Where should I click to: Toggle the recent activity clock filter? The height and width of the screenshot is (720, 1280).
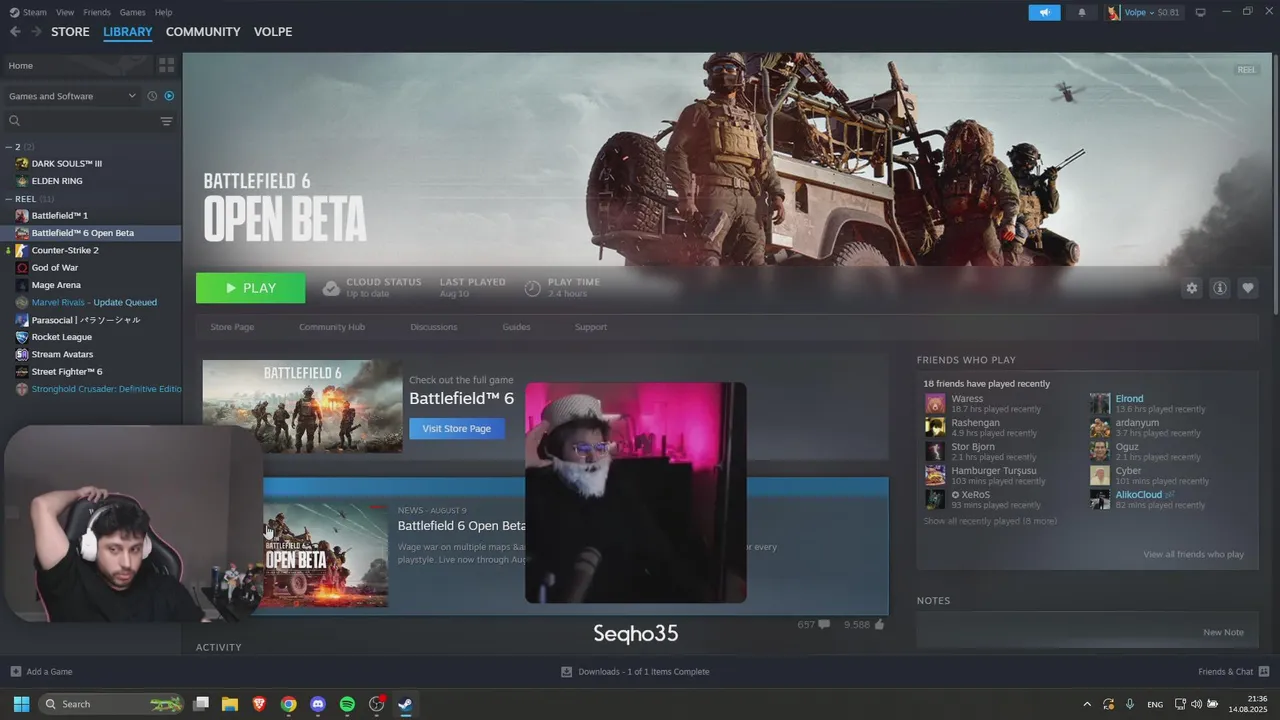coord(152,96)
